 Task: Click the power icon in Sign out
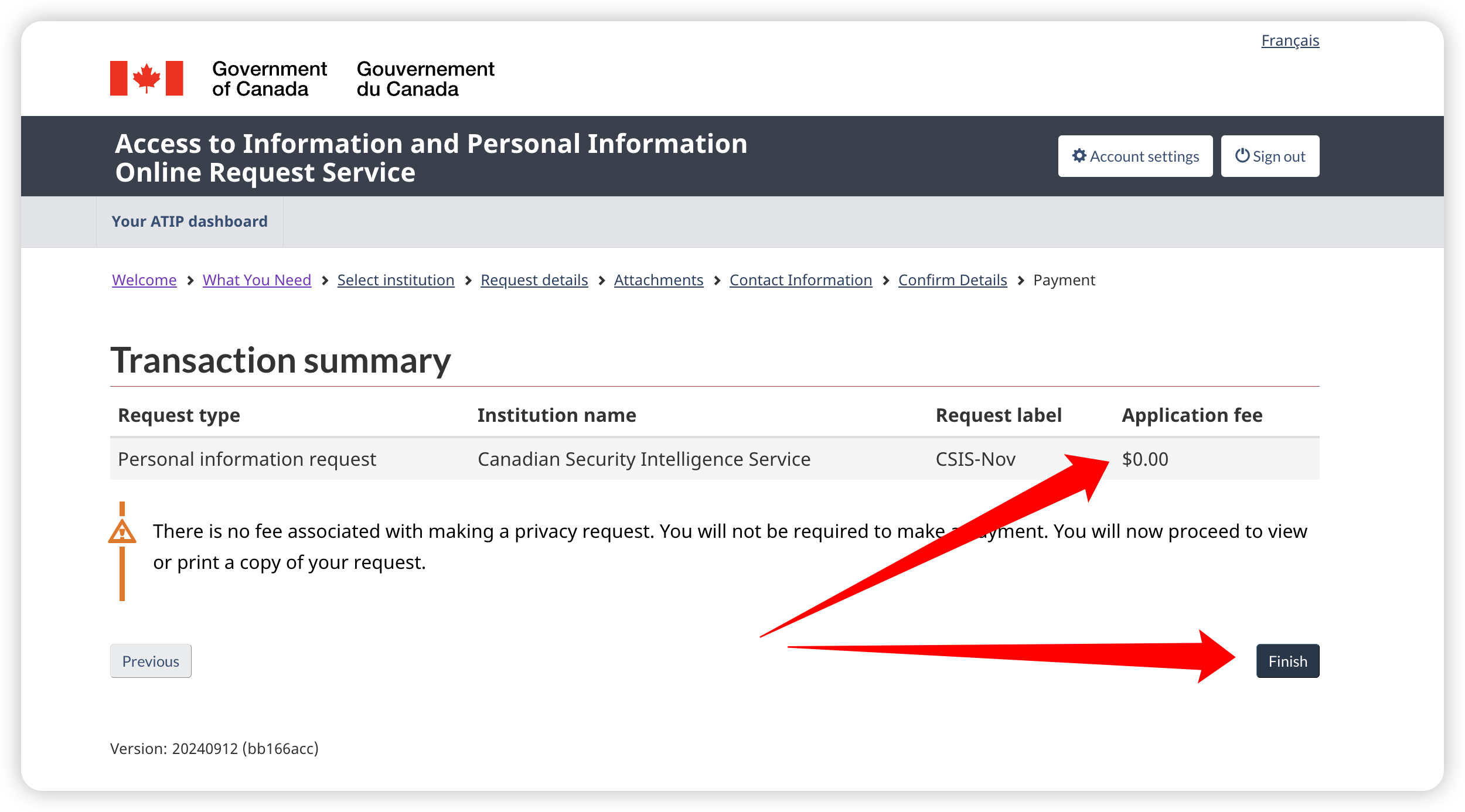pos(1242,155)
